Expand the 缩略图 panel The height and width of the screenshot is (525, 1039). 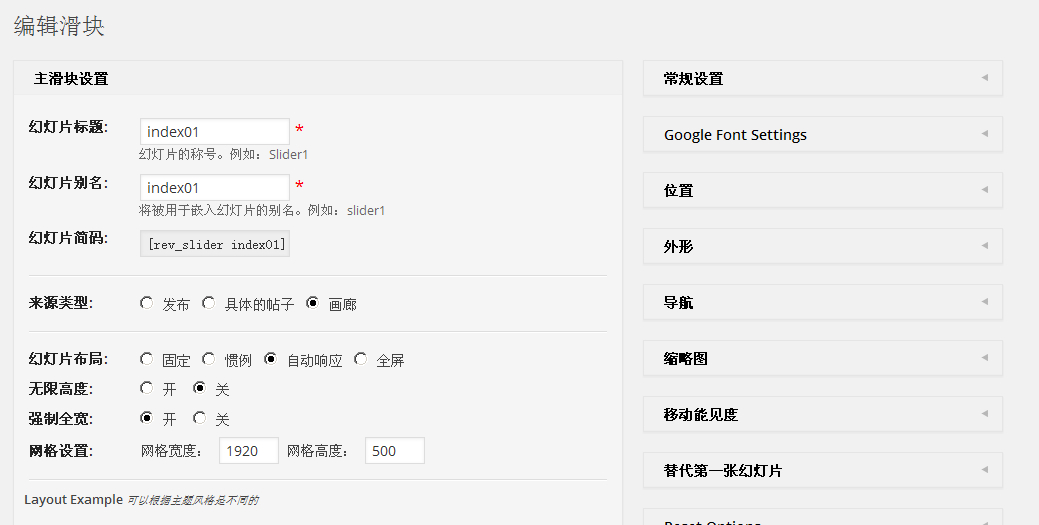pyautogui.click(x=821, y=358)
